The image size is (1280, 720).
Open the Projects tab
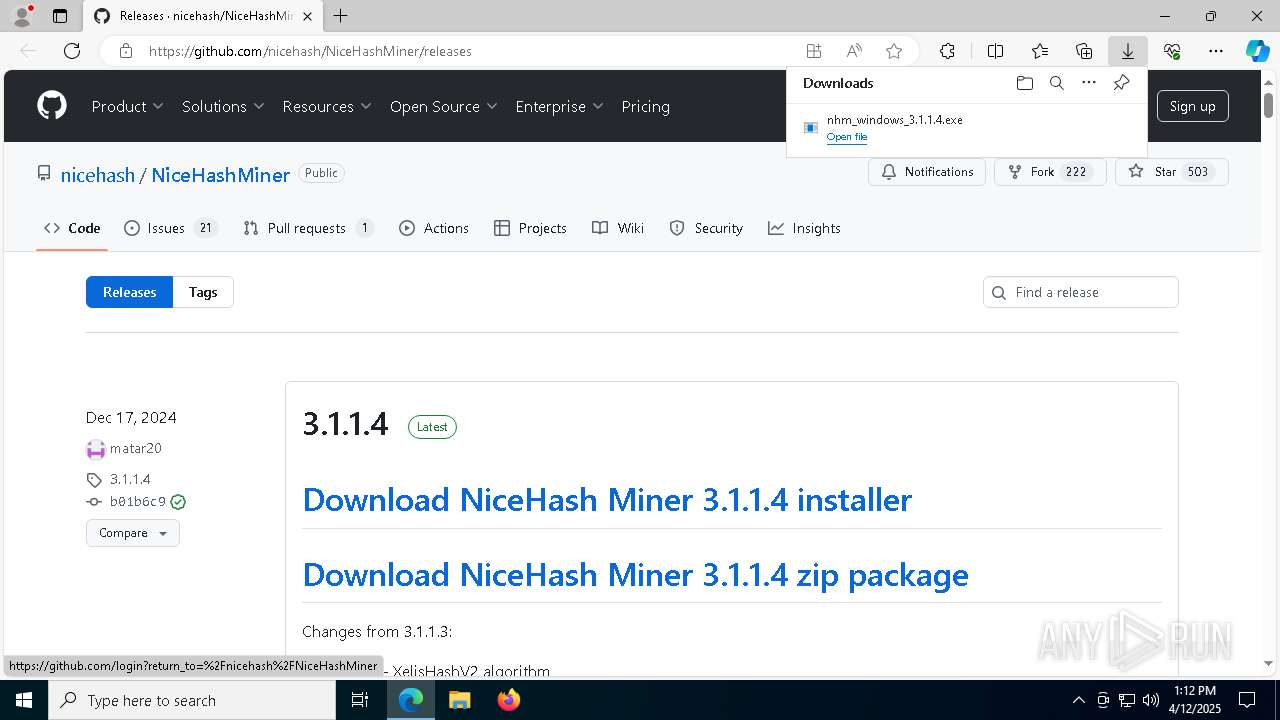(530, 228)
